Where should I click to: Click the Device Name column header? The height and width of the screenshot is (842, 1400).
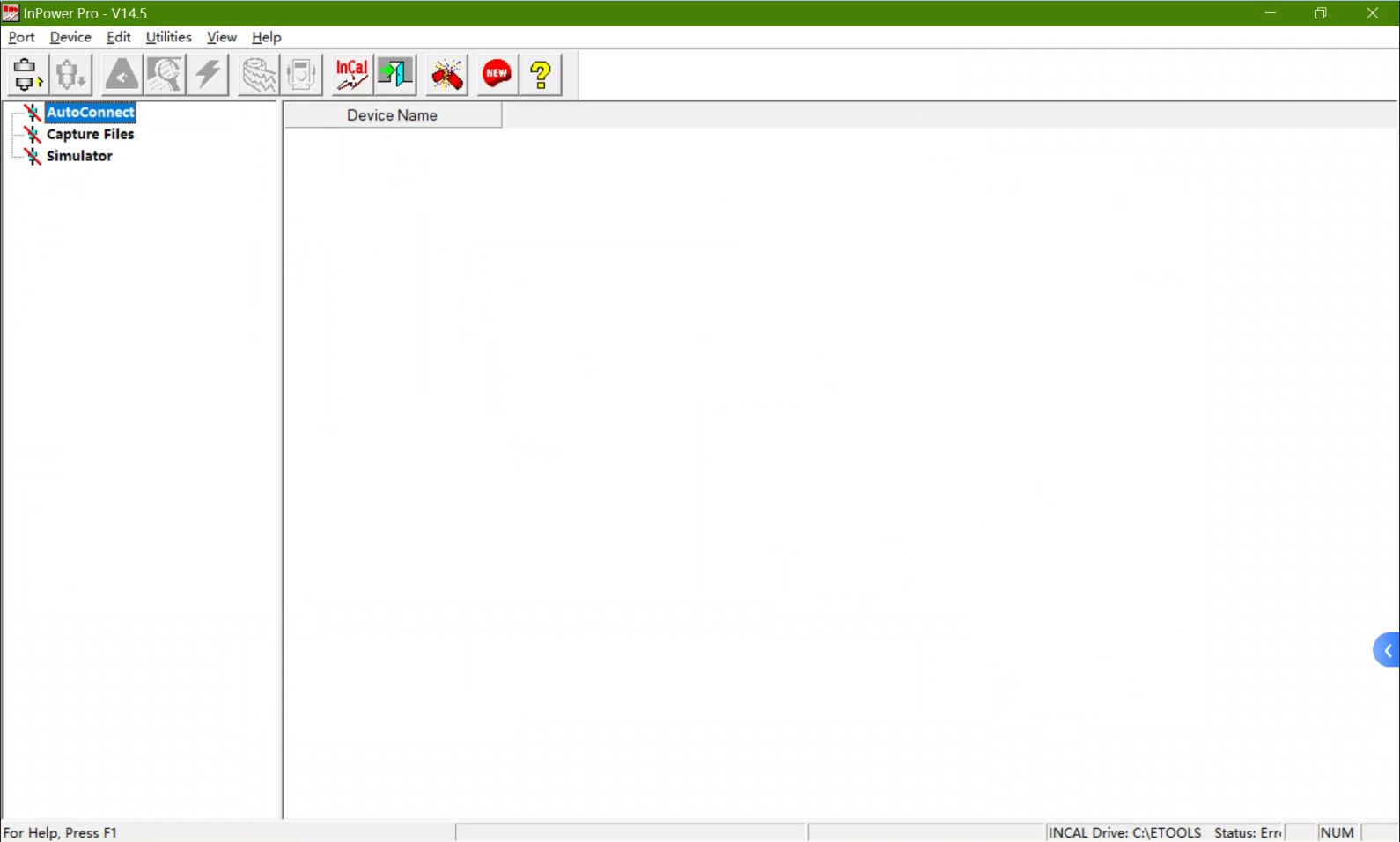pyautogui.click(x=392, y=115)
